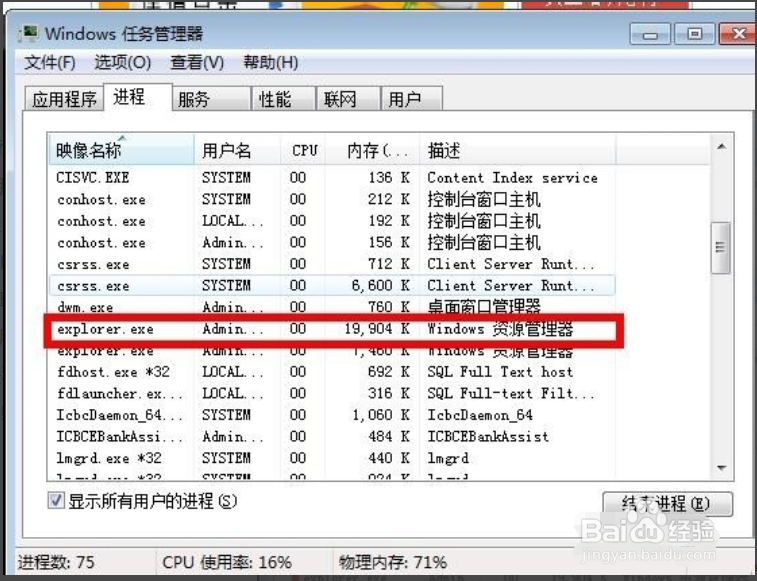Click the 结束进程 button
This screenshot has height=581, width=757.
(667, 504)
